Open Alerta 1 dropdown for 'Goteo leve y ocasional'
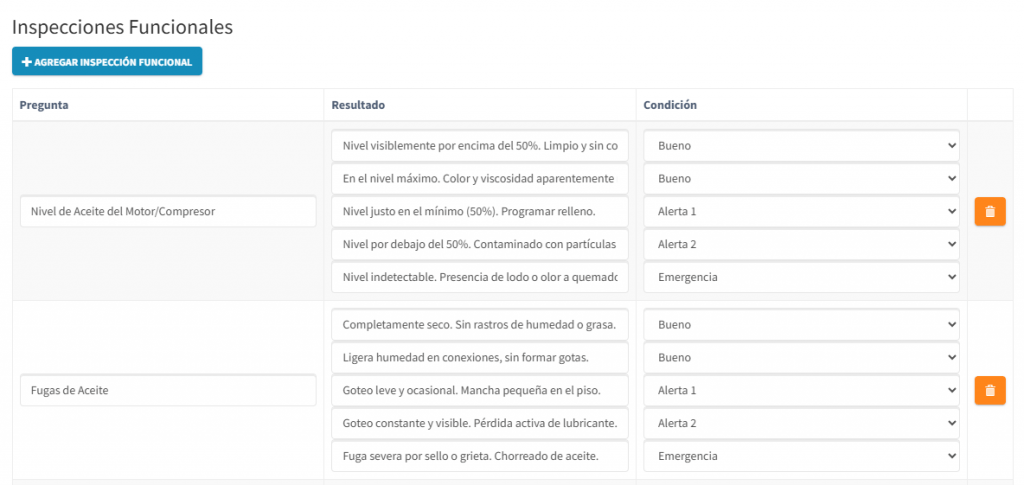This screenshot has width=1024, height=485. (x=801, y=390)
